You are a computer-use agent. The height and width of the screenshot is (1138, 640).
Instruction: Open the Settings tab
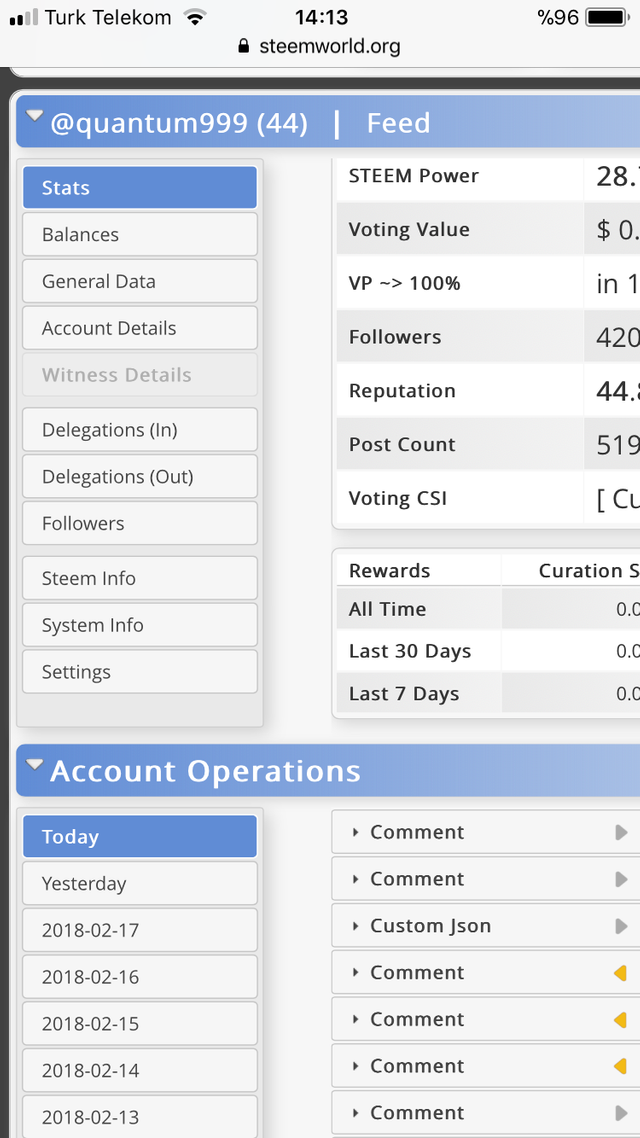(x=139, y=672)
